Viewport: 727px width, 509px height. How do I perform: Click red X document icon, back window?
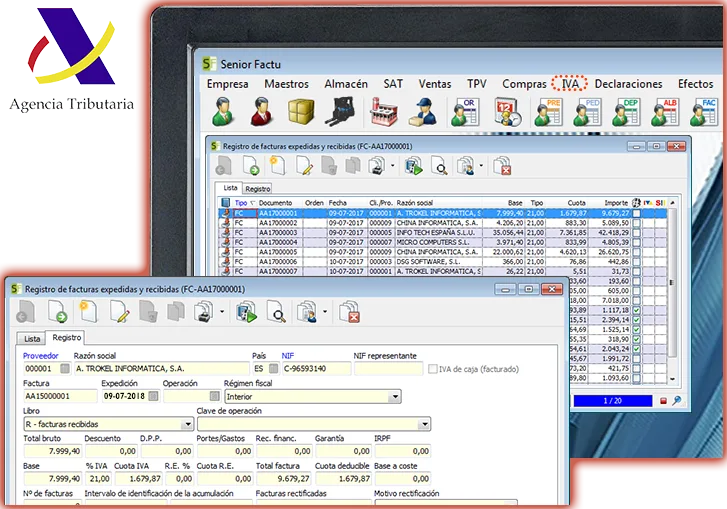pyautogui.click(x=502, y=165)
